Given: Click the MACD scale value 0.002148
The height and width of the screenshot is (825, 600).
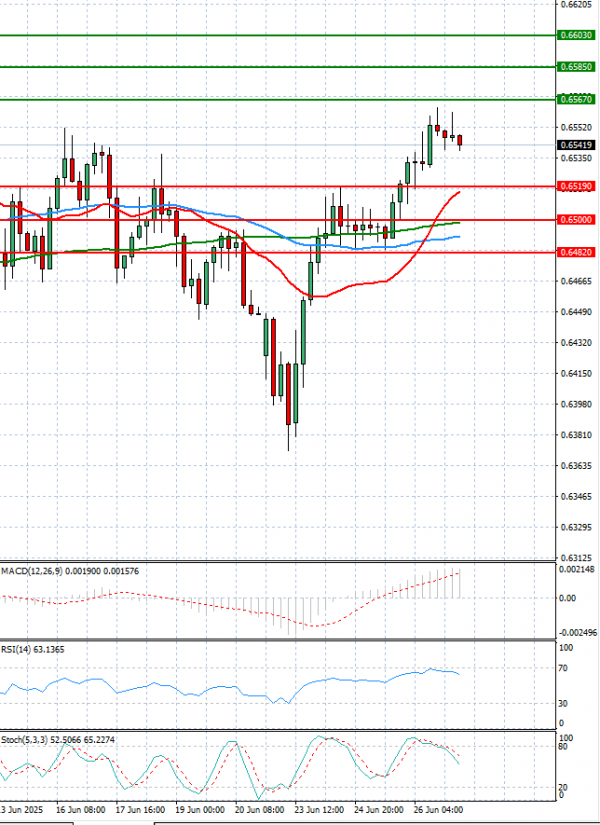Looking at the screenshot, I should tap(577, 569).
